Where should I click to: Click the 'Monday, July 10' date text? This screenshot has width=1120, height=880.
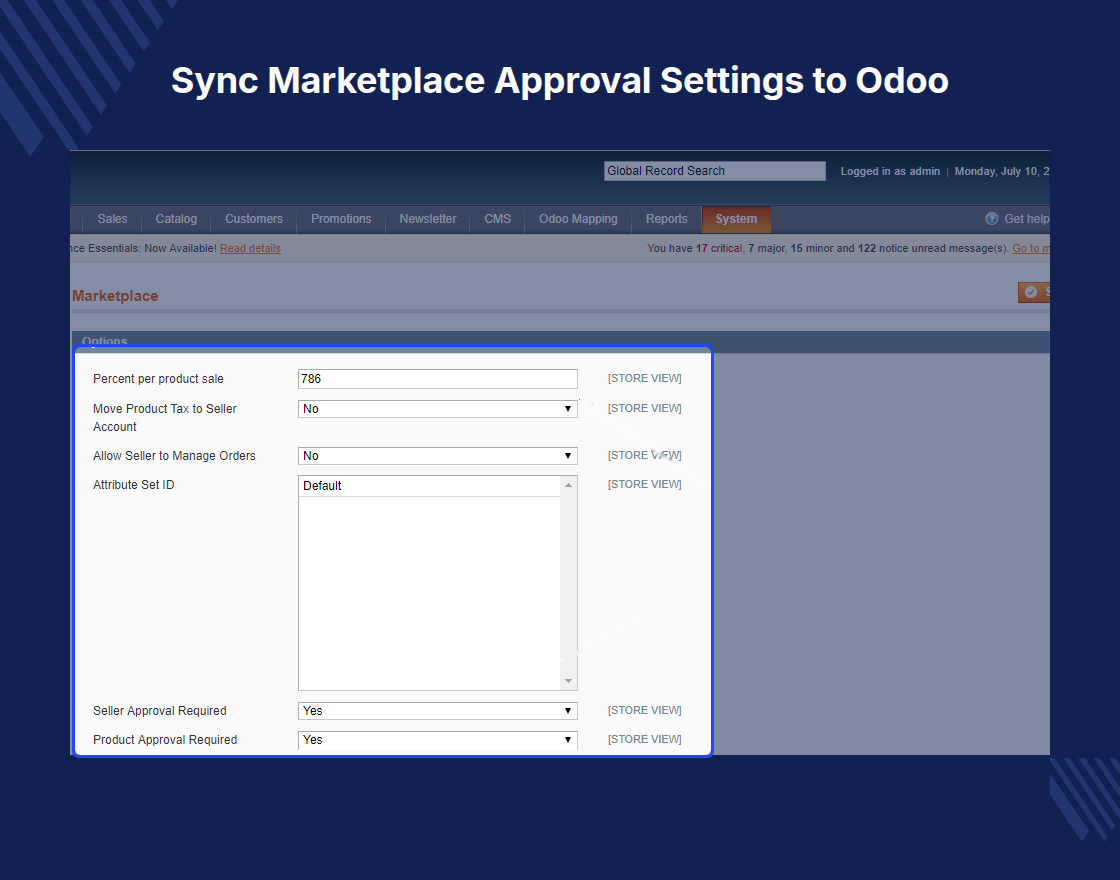[x=1001, y=171]
